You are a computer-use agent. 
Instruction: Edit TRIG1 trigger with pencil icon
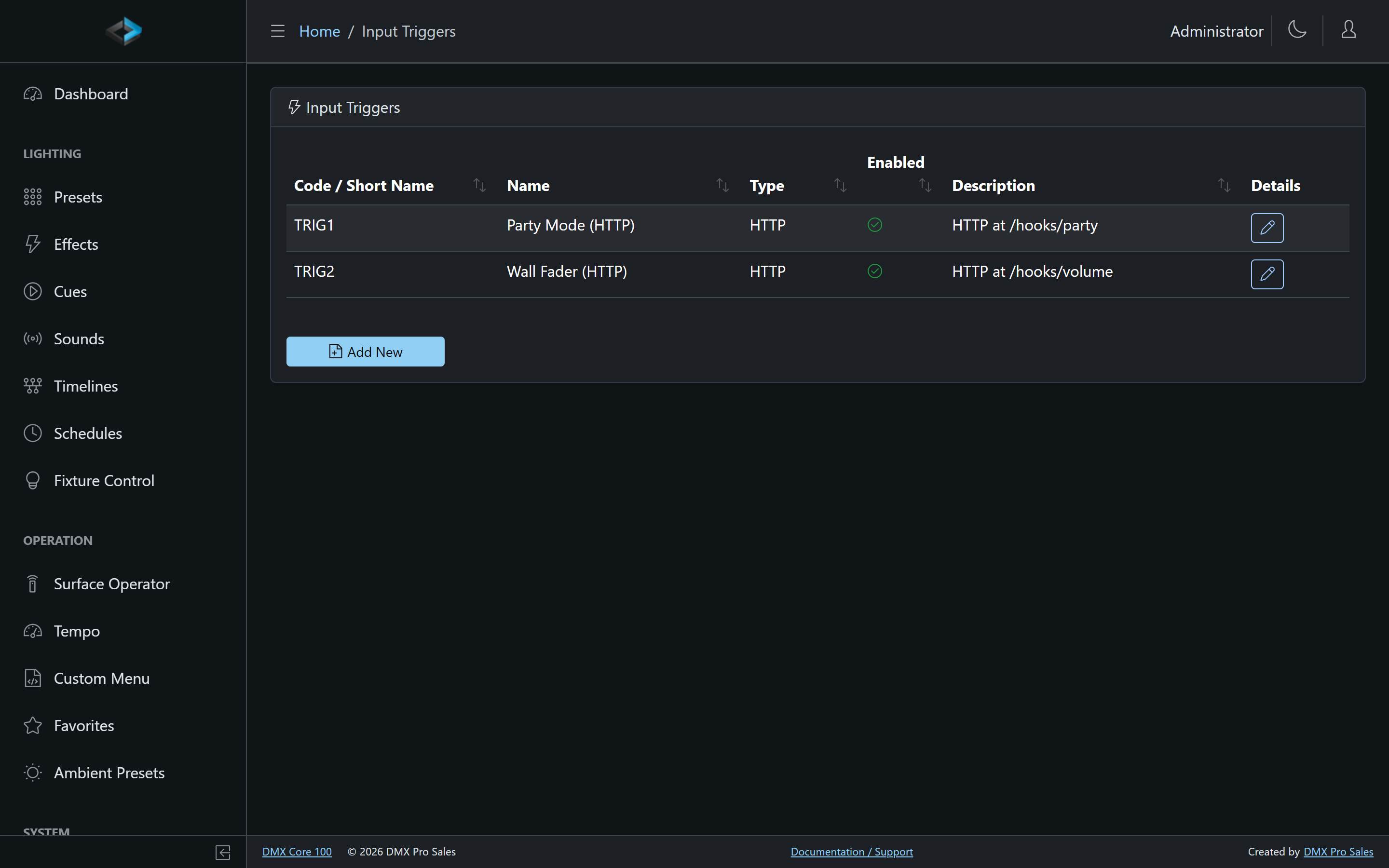1267,228
